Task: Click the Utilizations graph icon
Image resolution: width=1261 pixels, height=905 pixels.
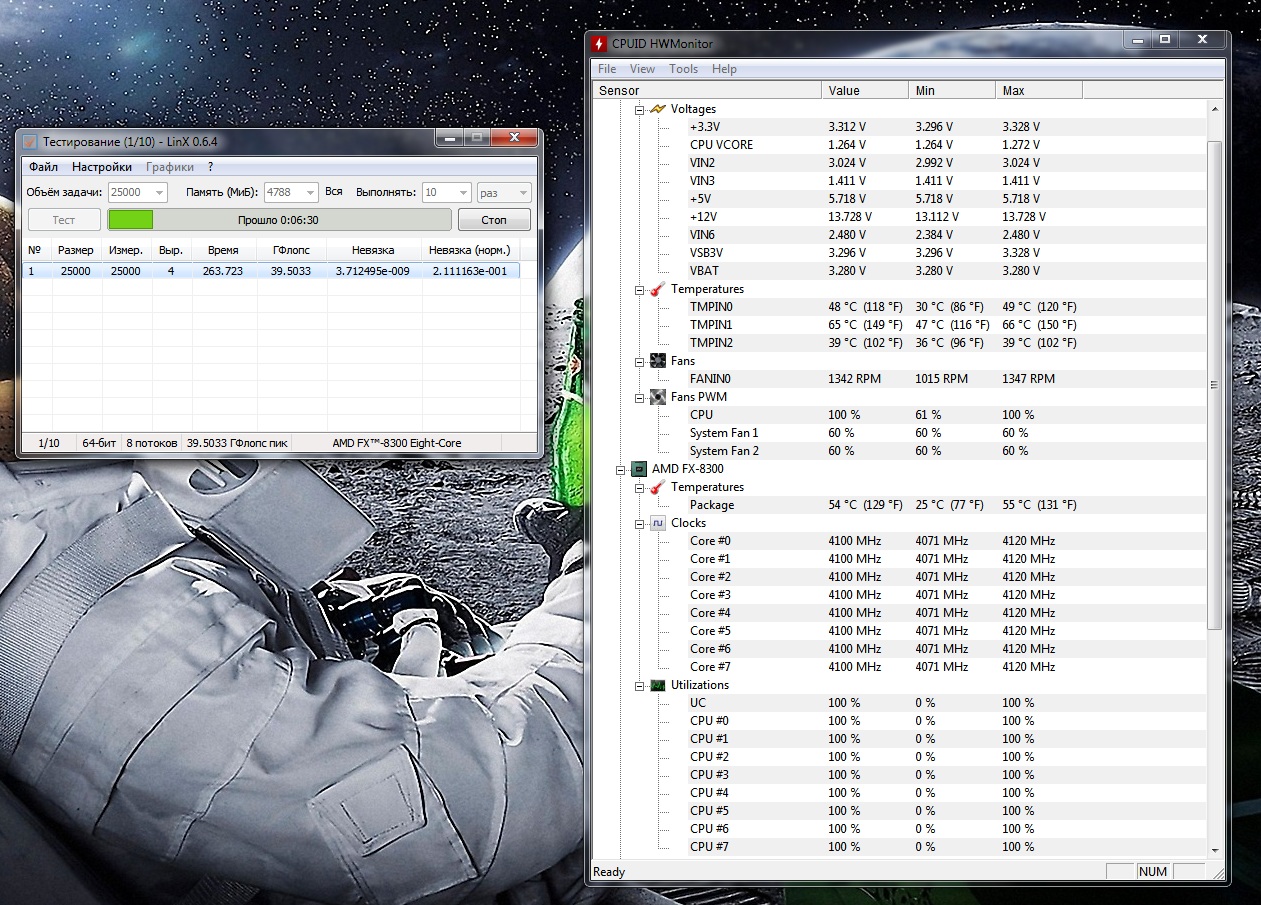Action: click(657, 685)
